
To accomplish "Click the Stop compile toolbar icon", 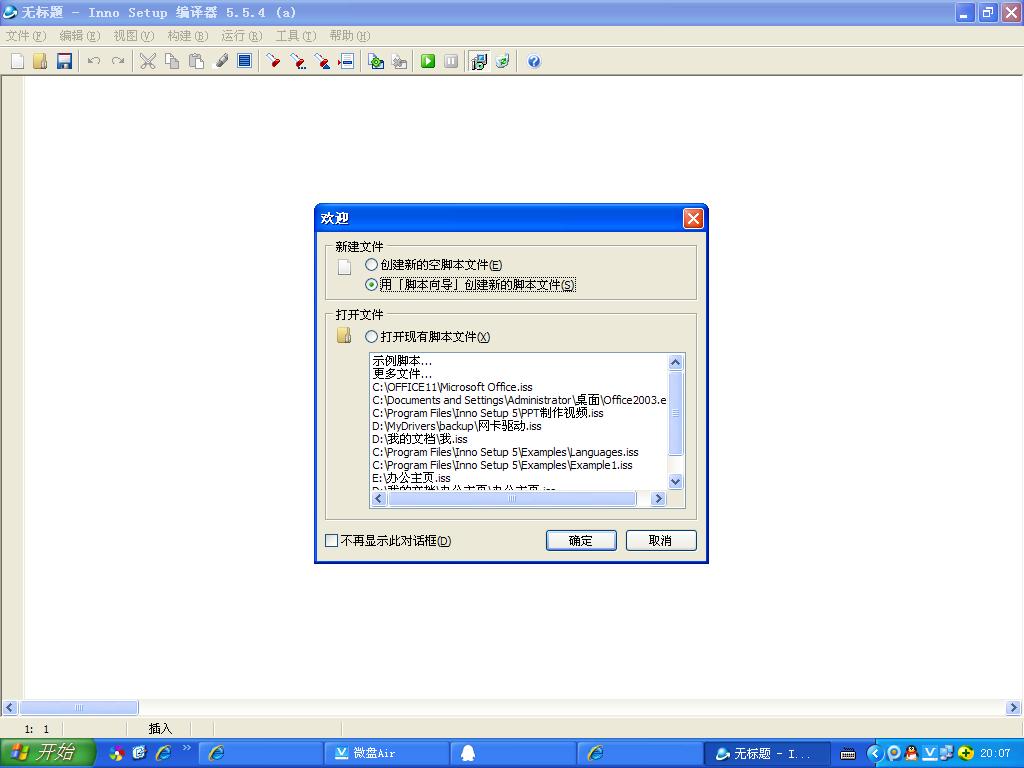I will pyautogui.click(x=399, y=61).
